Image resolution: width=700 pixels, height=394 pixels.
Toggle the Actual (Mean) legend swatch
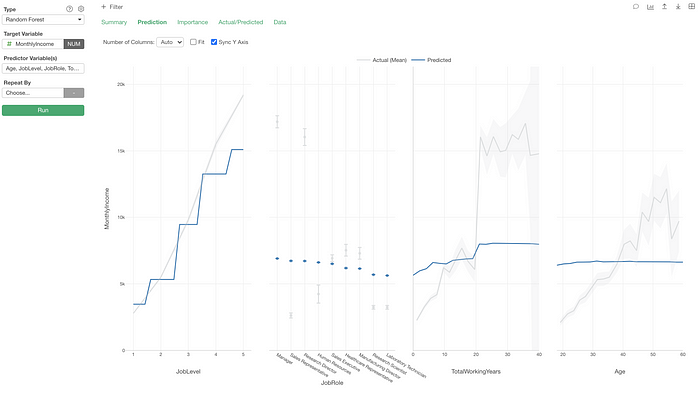pyautogui.click(x=363, y=60)
